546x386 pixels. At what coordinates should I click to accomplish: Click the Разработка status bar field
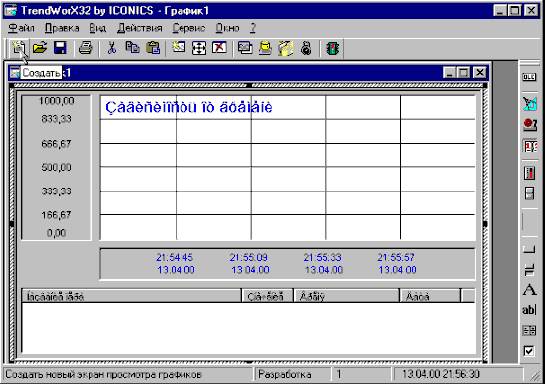(292, 375)
